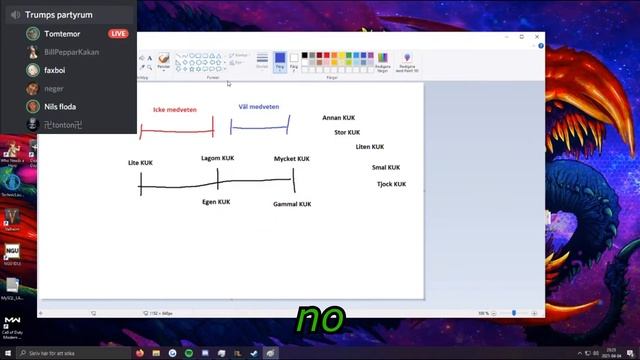Click faxboi's avatar picture

pyautogui.click(x=33, y=70)
